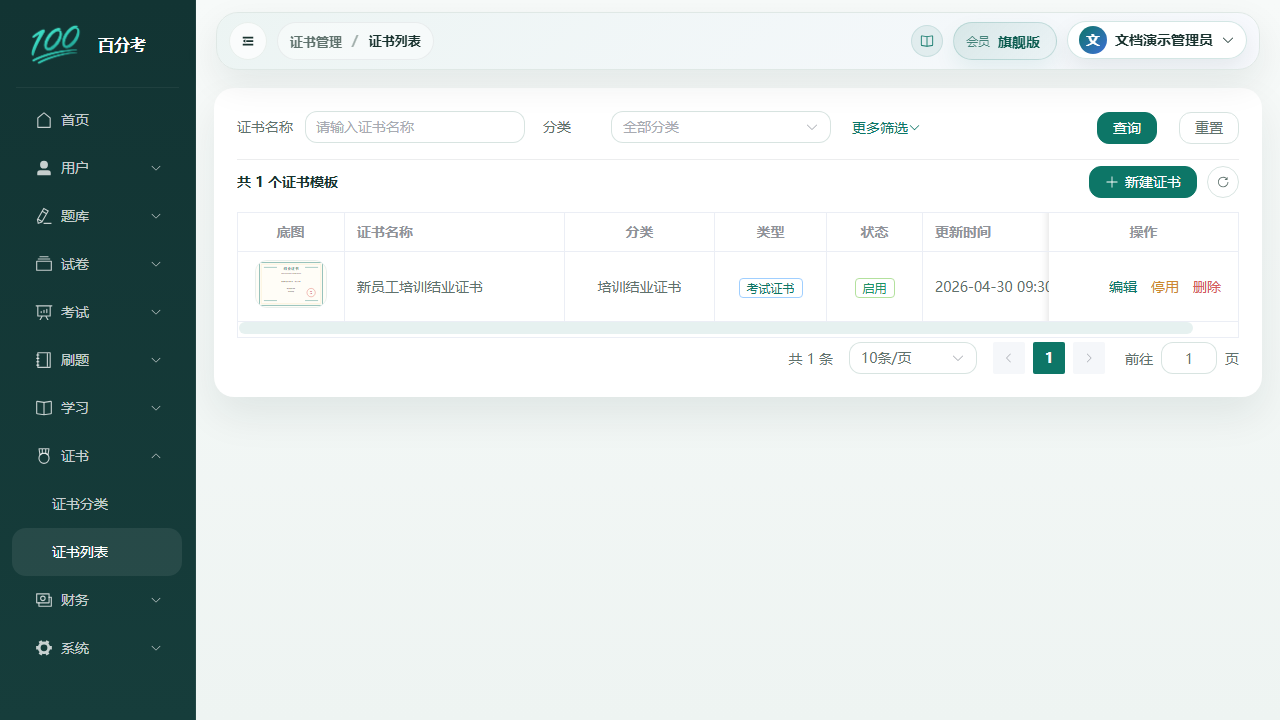Focus the 证书名称 input field
Viewport: 1280px width, 720px height.
tap(415, 127)
